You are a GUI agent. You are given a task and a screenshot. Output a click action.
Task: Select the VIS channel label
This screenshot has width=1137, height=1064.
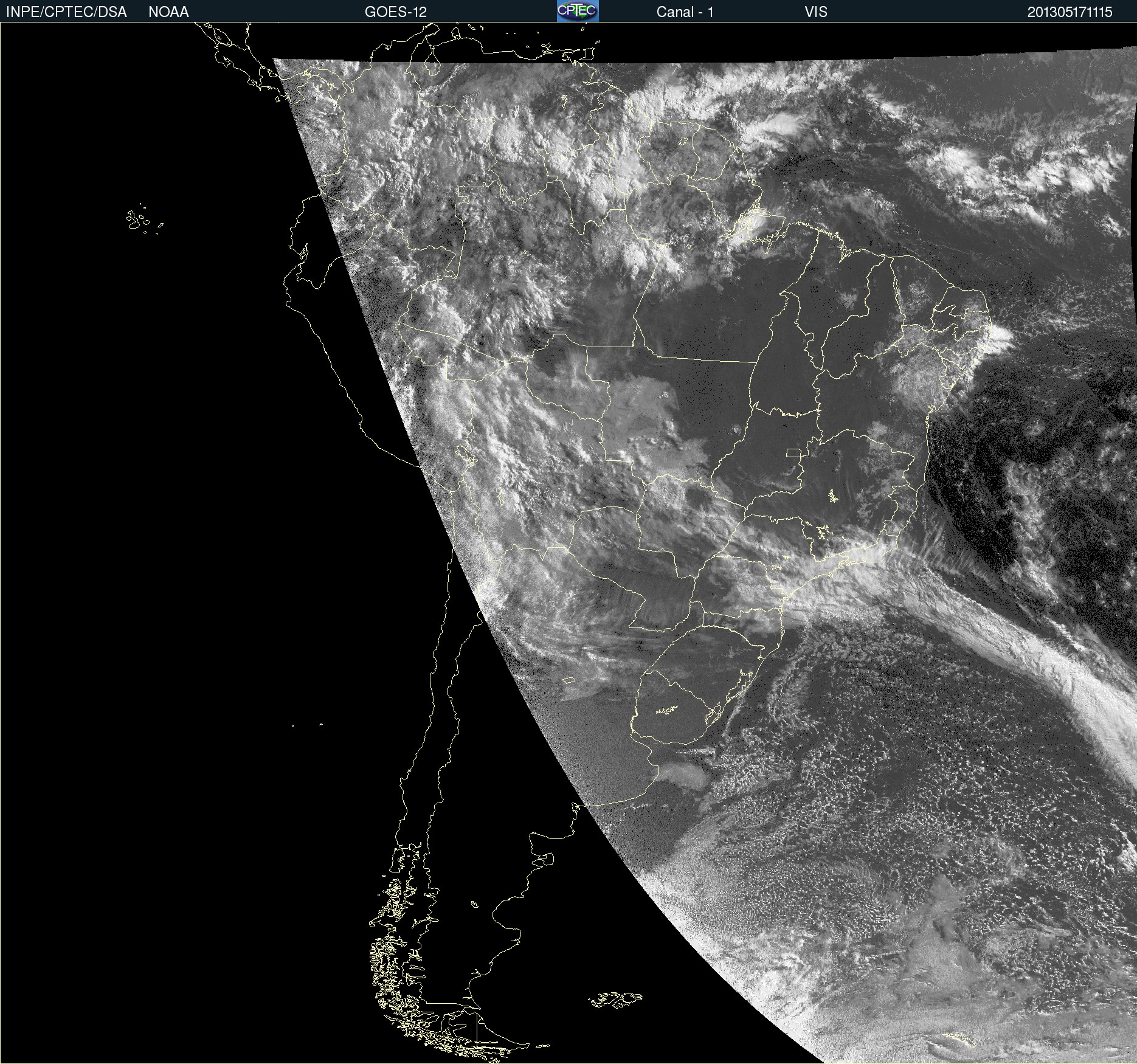[x=815, y=12]
